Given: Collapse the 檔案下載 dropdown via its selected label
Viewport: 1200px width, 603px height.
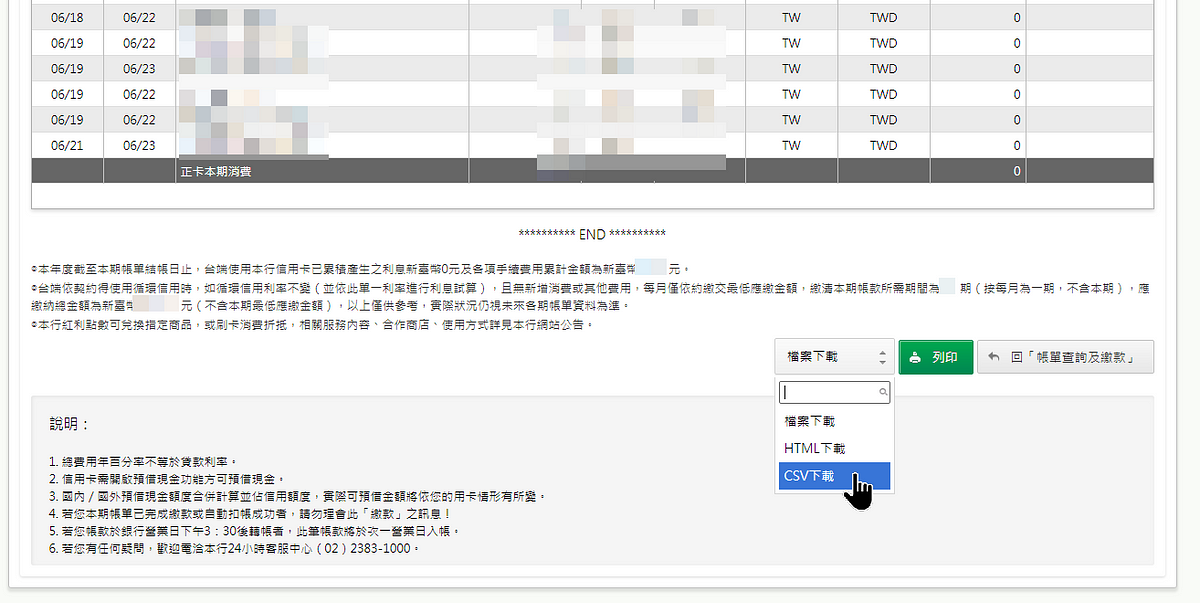Looking at the screenshot, I should pyautogui.click(x=812, y=357).
